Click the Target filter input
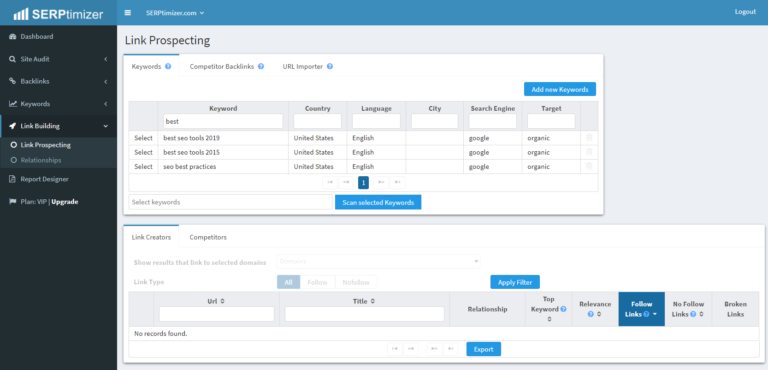The image size is (768, 370). click(x=551, y=121)
